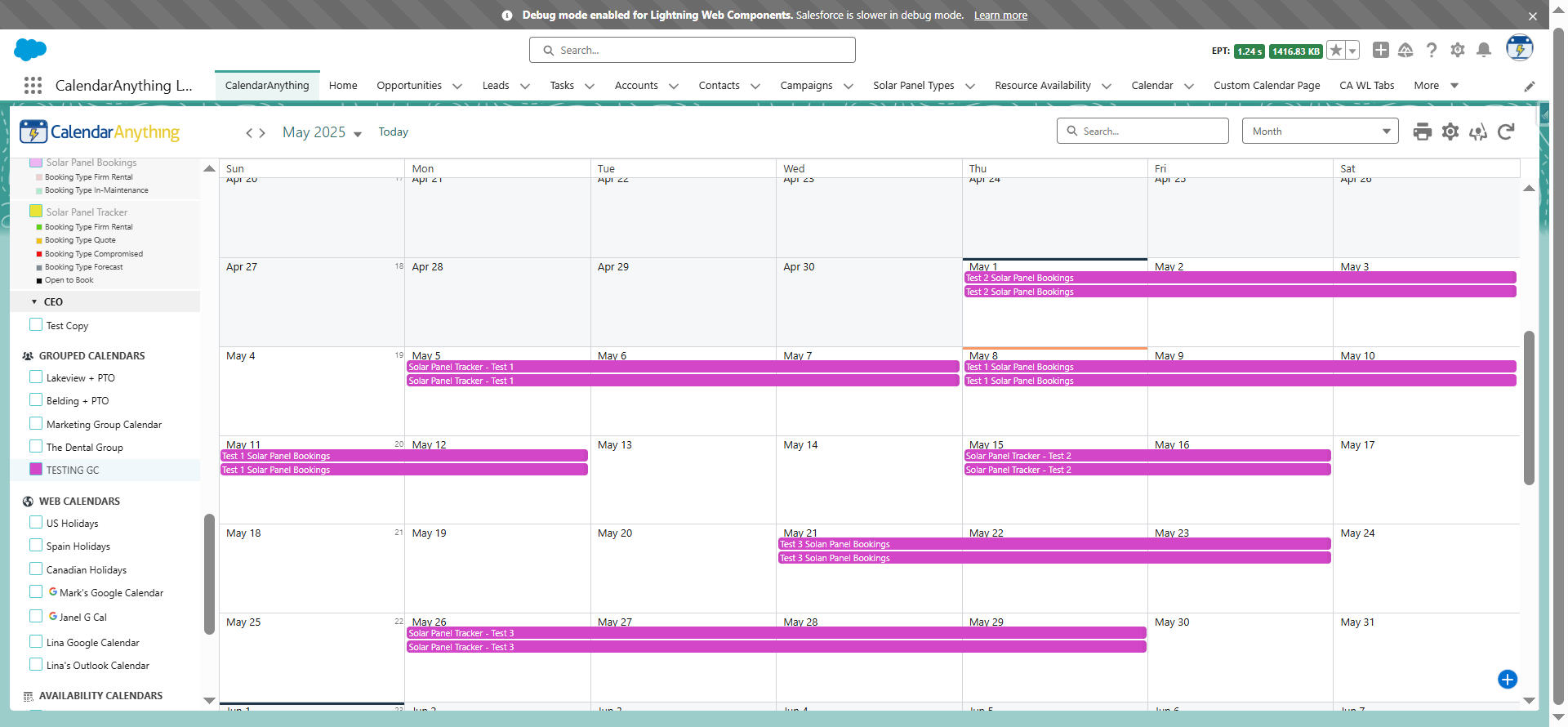Enable the Canadian Holidays calendar
The width and height of the screenshot is (1568, 727).
click(x=36, y=569)
